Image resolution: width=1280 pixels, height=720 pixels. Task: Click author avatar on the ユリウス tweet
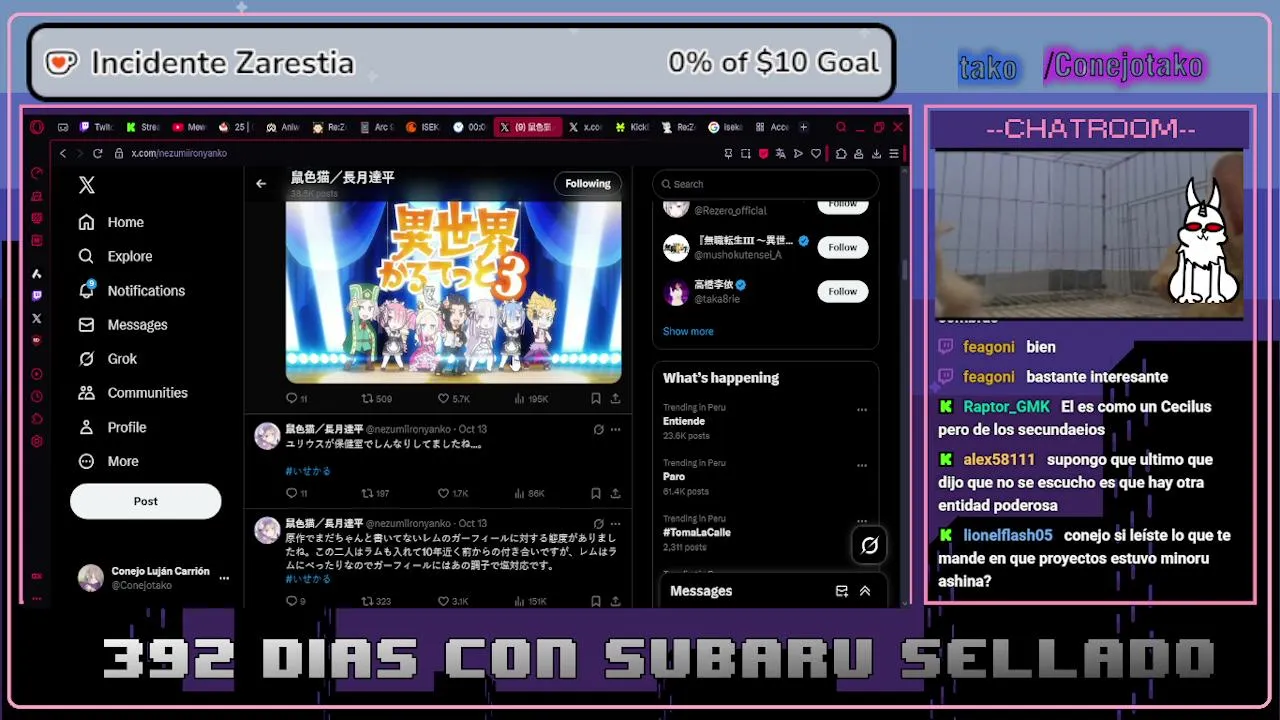point(267,436)
